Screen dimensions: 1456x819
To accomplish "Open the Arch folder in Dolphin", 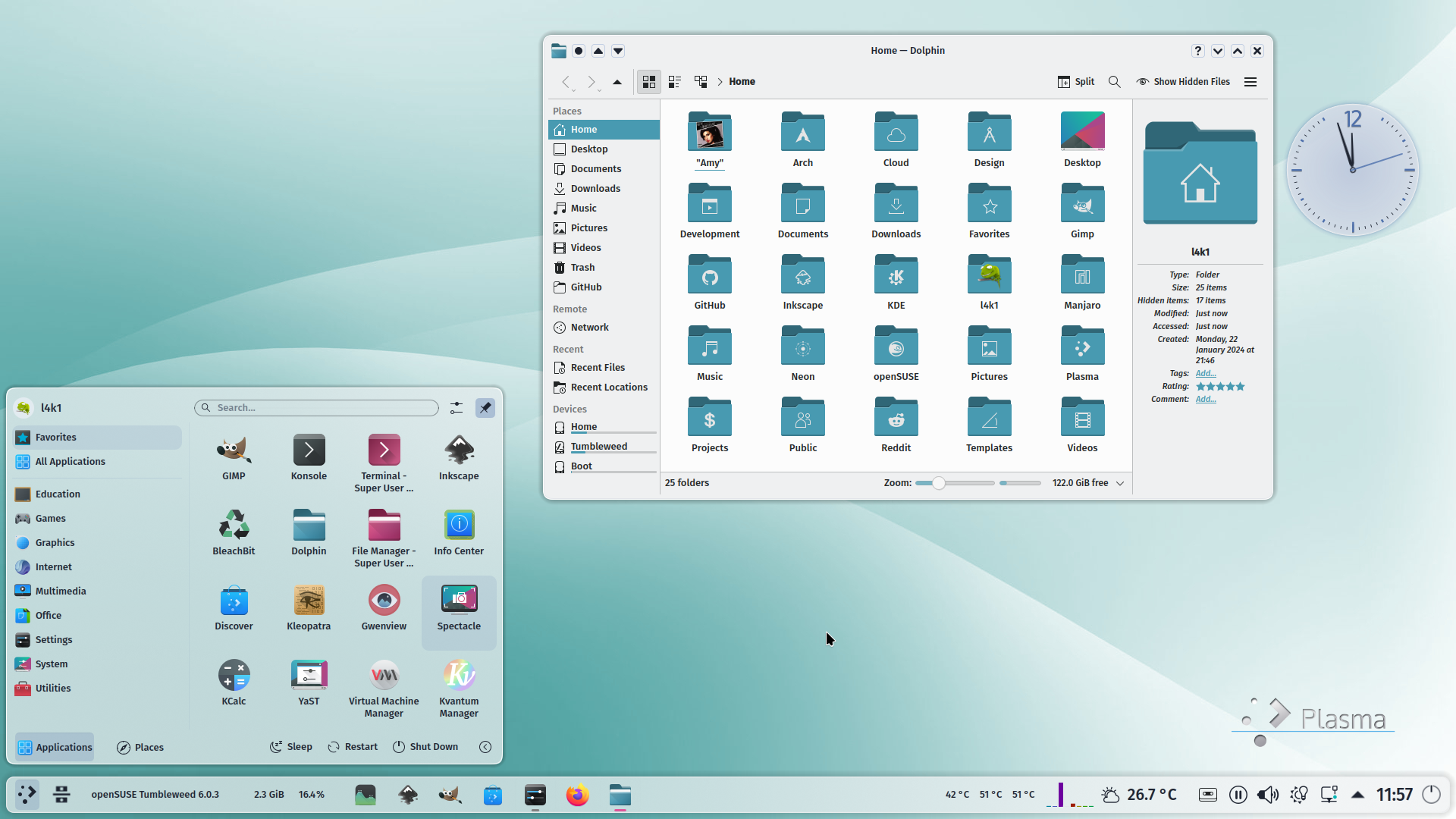I will pos(803,140).
